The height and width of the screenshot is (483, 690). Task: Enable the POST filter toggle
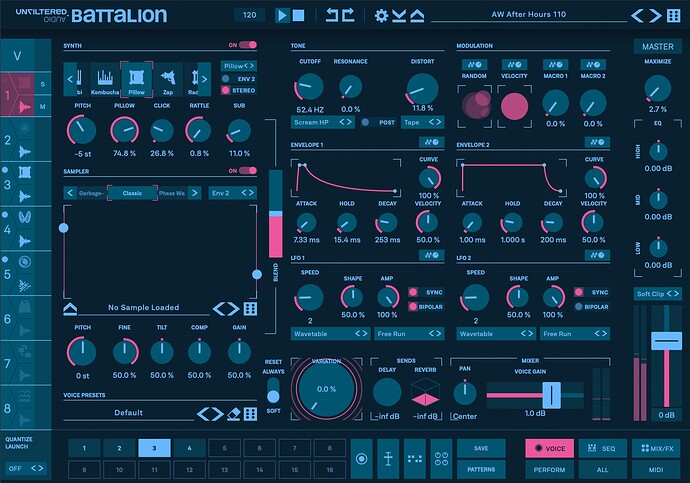point(365,122)
